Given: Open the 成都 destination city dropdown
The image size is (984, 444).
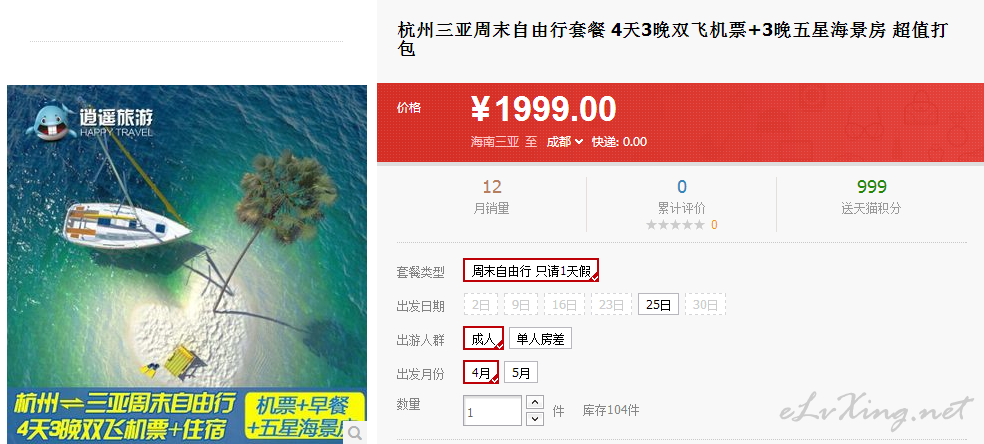Looking at the screenshot, I should [564, 142].
